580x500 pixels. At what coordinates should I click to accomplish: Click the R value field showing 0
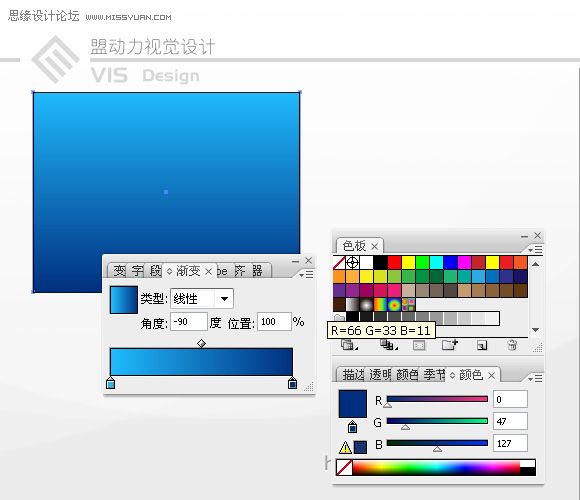pos(510,399)
